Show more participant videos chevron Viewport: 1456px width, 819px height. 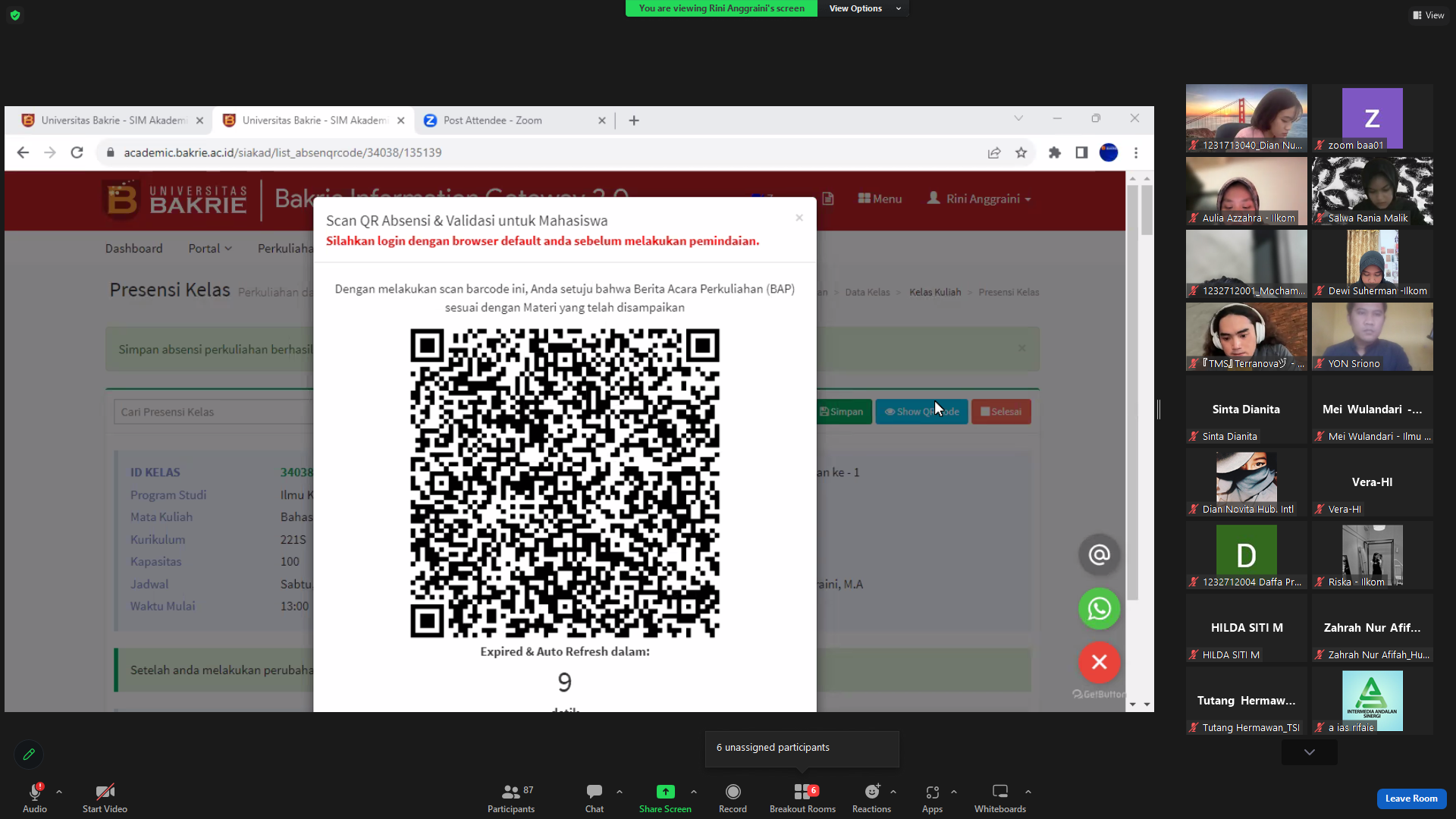click(x=1310, y=752)
